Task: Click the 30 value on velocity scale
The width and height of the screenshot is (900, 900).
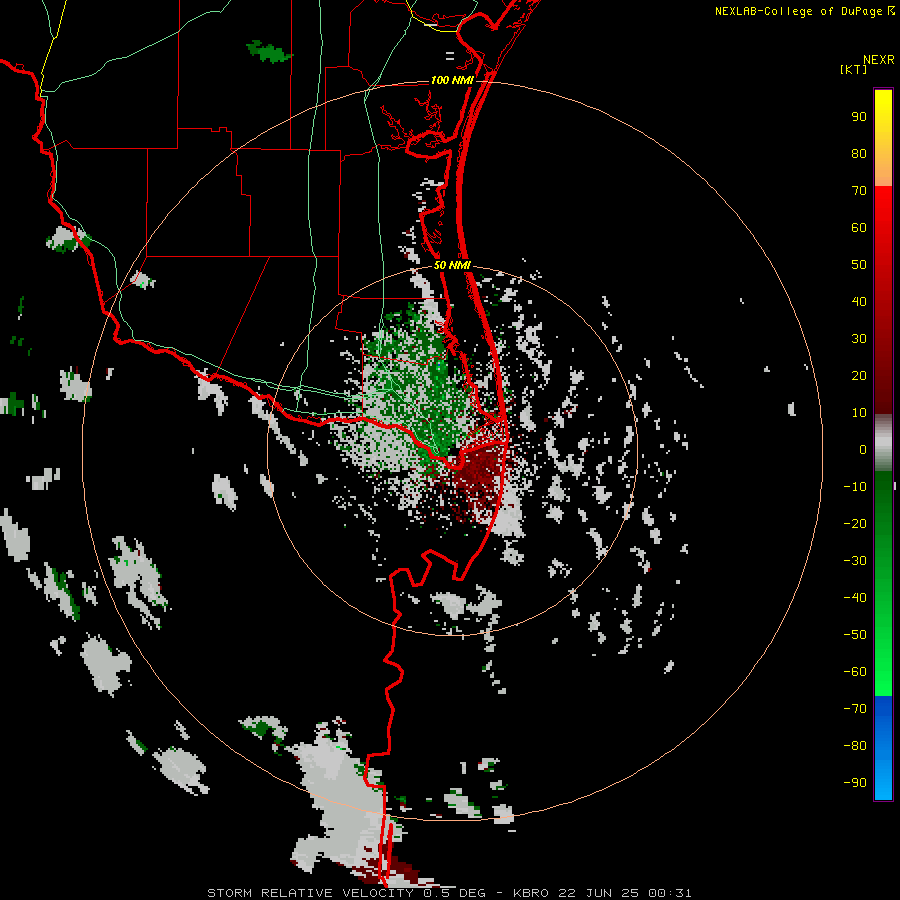Action: [x=859, y=339]
